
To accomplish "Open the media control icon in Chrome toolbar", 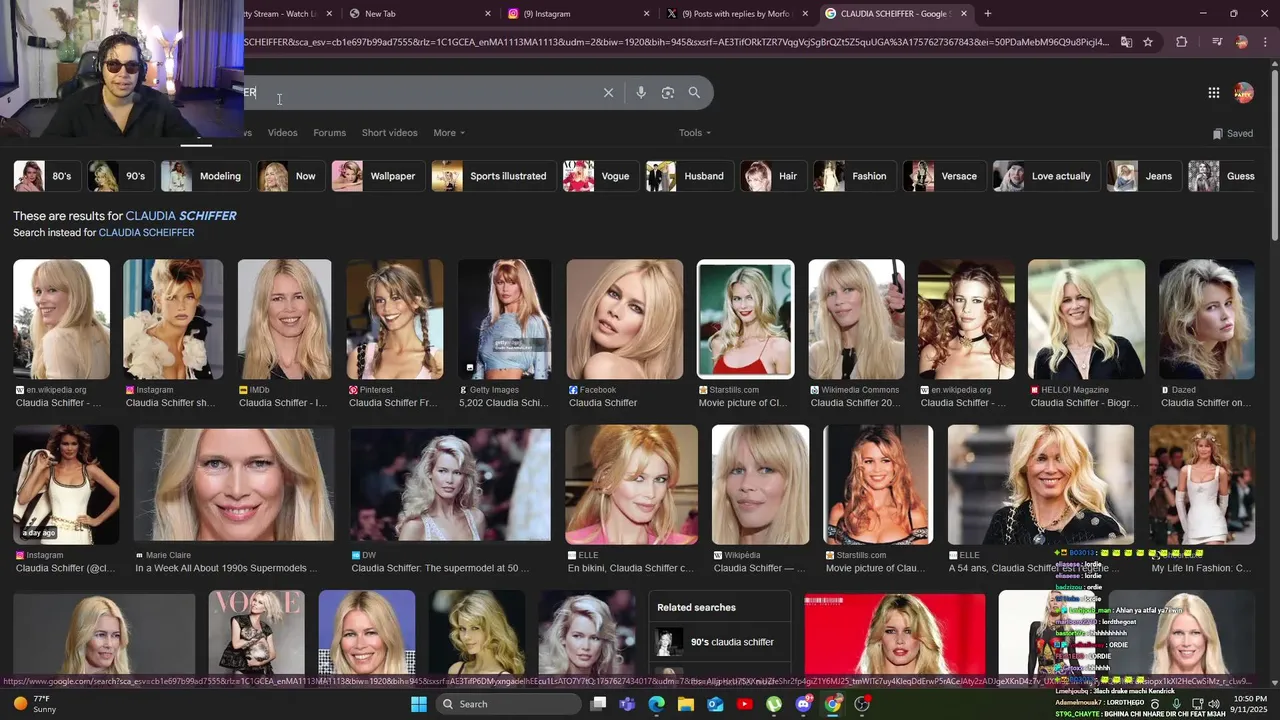I will 1217,42.
